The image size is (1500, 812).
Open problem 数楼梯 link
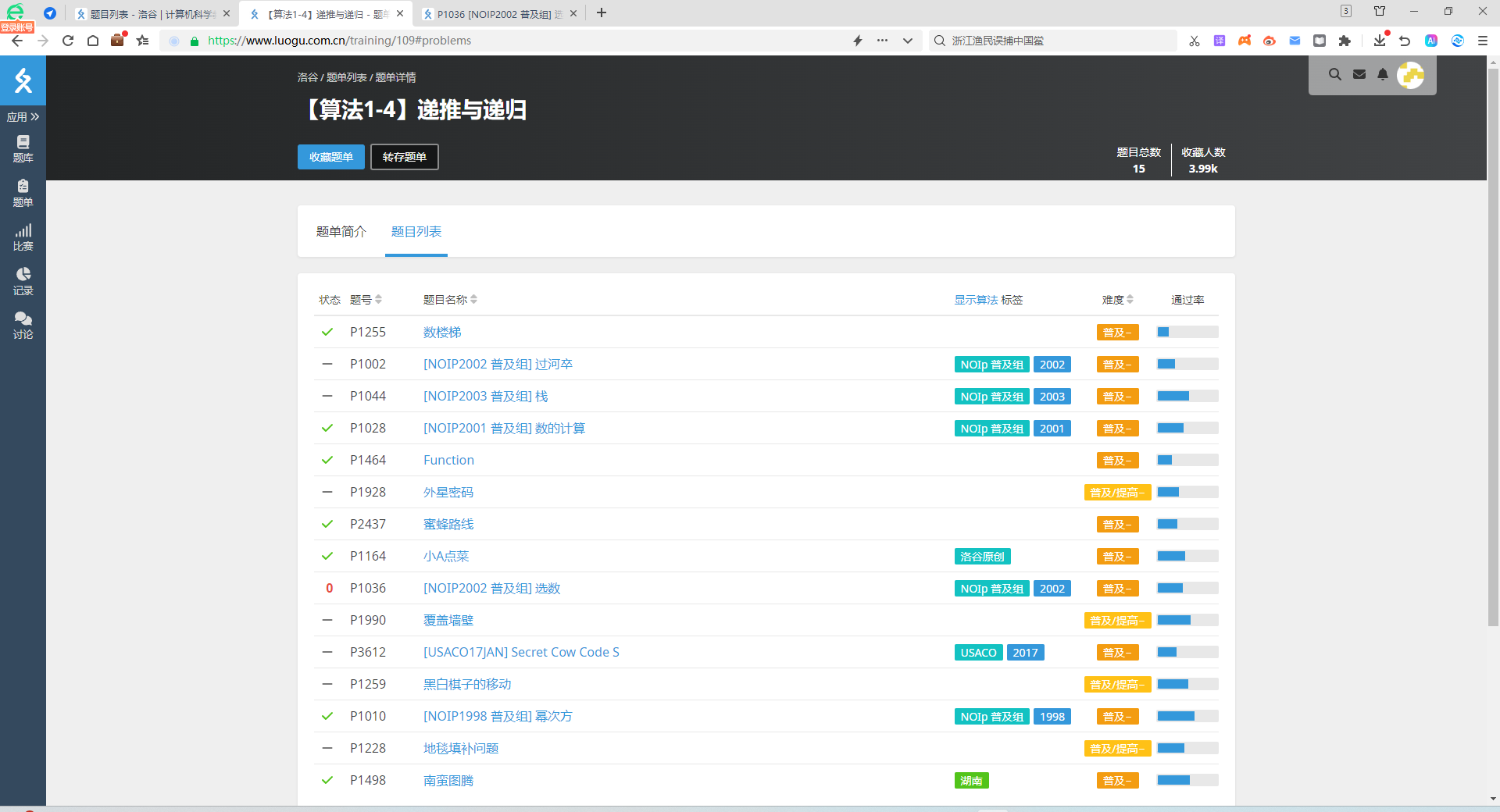coord(442,333)
